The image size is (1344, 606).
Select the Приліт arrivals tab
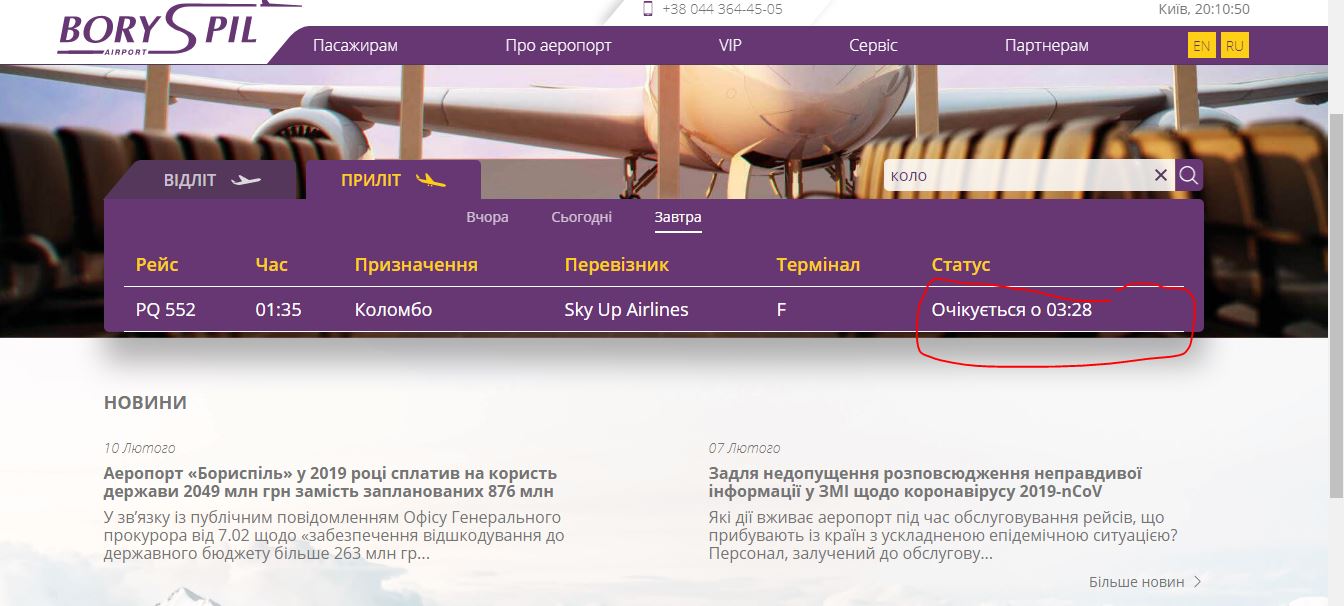pos(392,180)
